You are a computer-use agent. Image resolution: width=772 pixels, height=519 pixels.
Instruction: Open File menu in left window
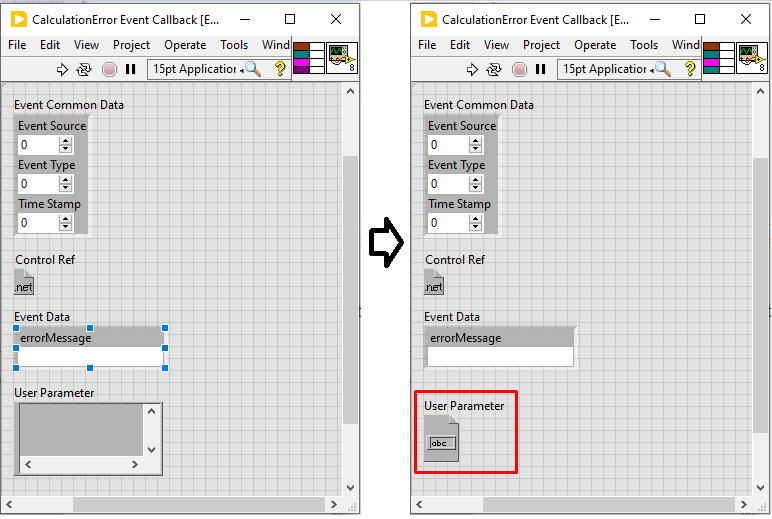[x=17, y=45]
